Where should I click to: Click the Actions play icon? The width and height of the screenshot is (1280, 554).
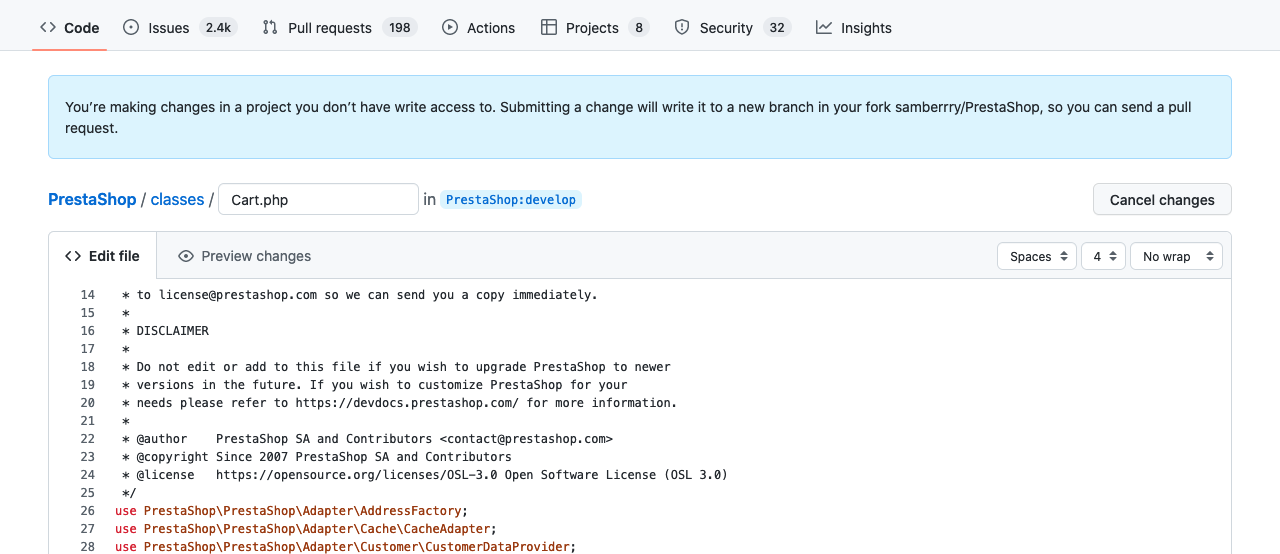point(450,28)
